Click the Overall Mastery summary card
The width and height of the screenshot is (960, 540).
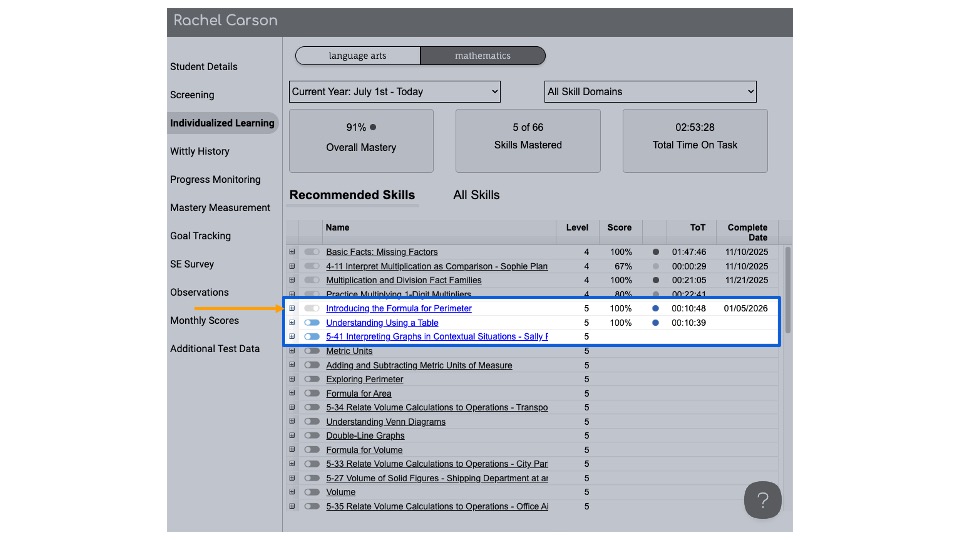coord(361,141)
